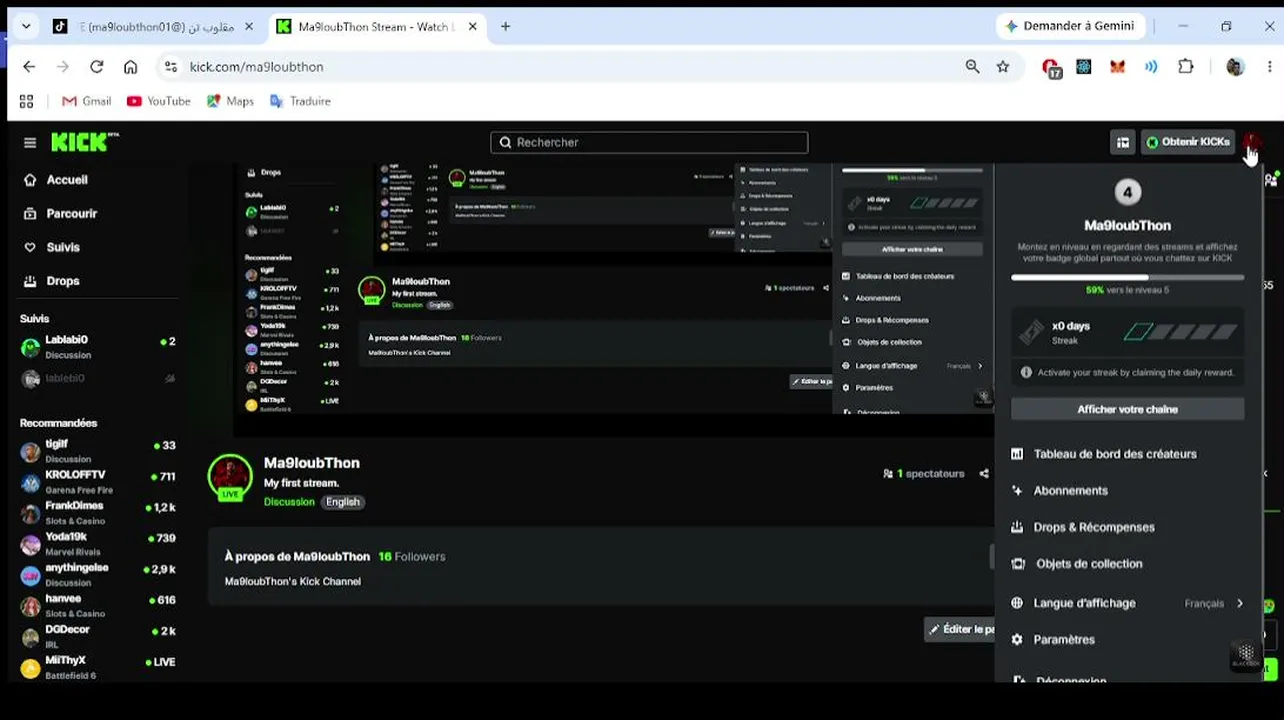Click the Afficher votre chaîne button
Image resolution: width=1284 pixels, height=720 pixels.
1127,409
